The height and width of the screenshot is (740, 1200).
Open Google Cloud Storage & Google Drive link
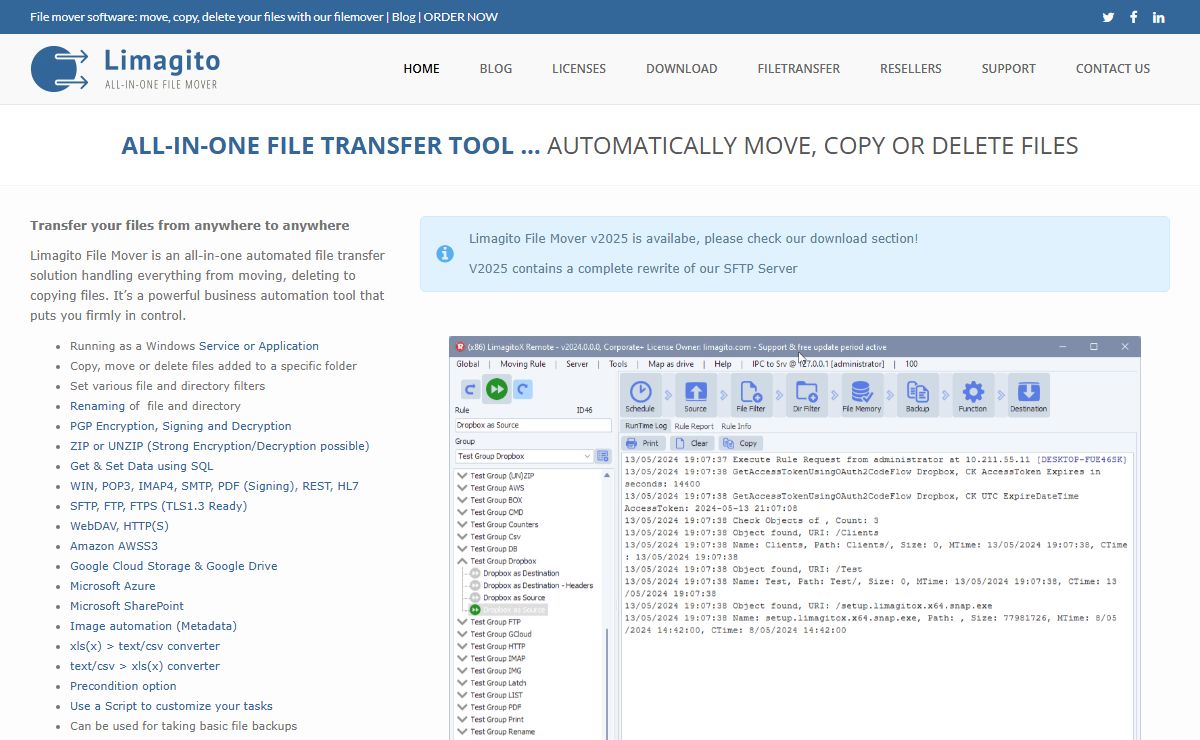pyautogui.click(x=174, y=566)
